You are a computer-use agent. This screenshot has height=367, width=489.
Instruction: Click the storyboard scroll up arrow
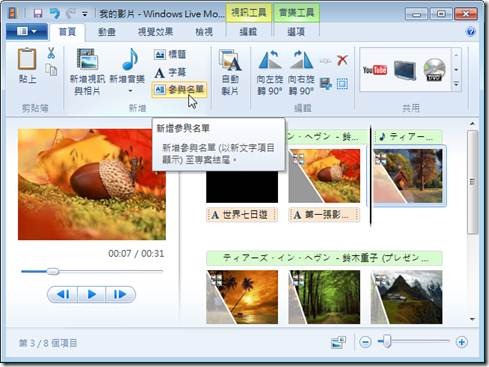pos(472,124)
